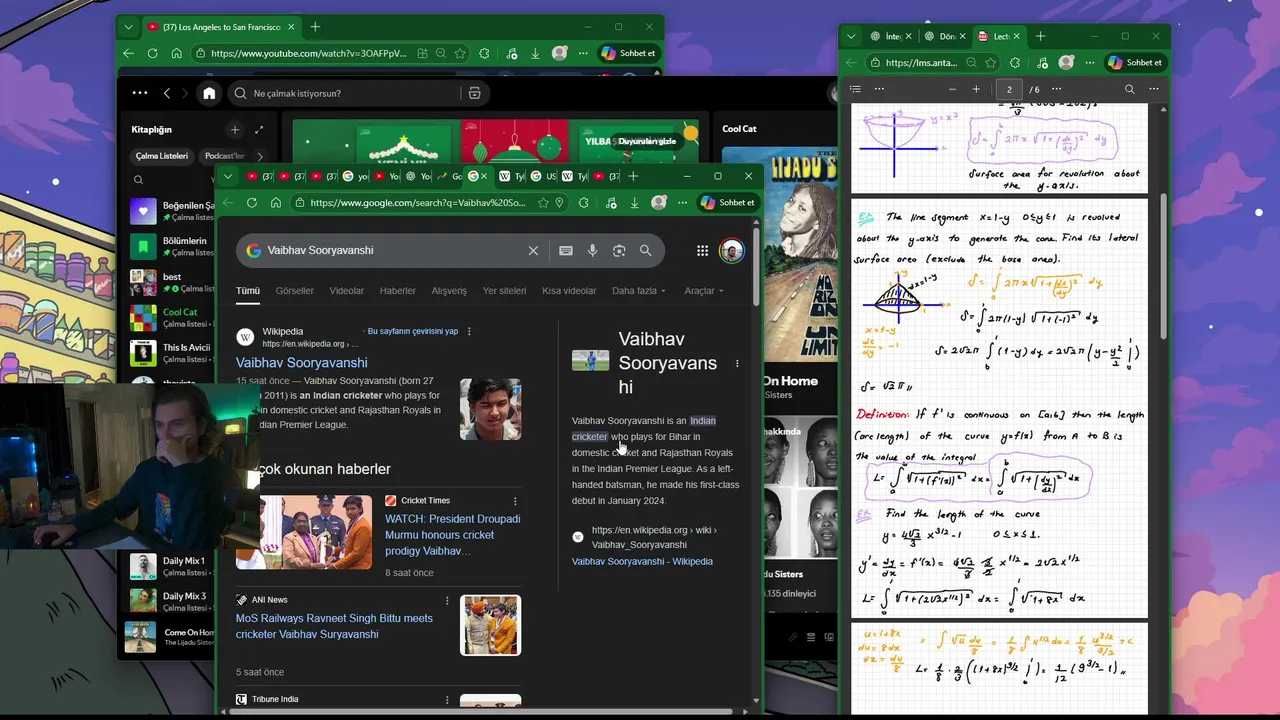Zoom out the PDF with minus
Screen dimensions: 1280x720
tap(952, 89)
